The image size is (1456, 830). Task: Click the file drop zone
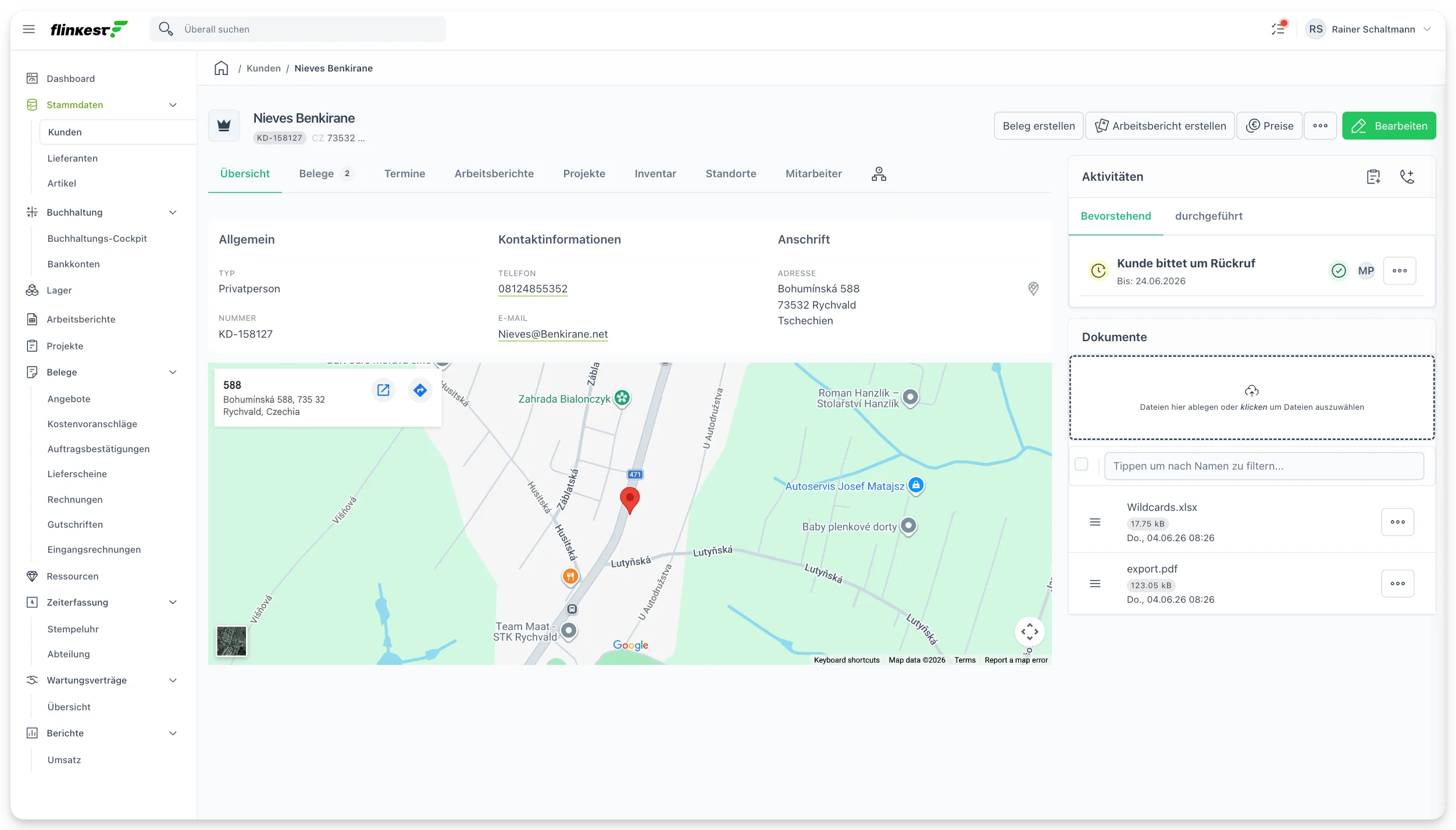(1252, 398)
